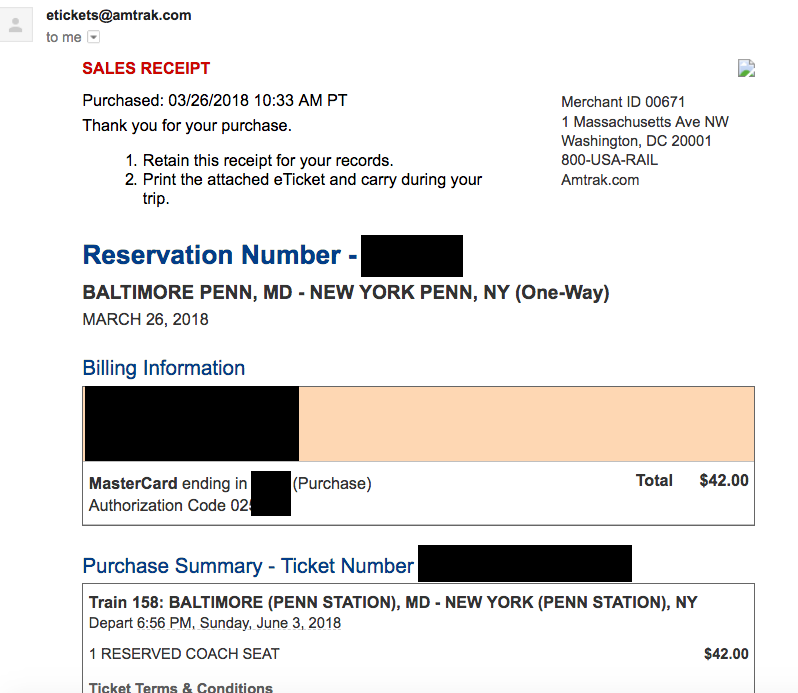Open the Amtrak.com link
Screen dimensions: 798x693
(600, 180)
